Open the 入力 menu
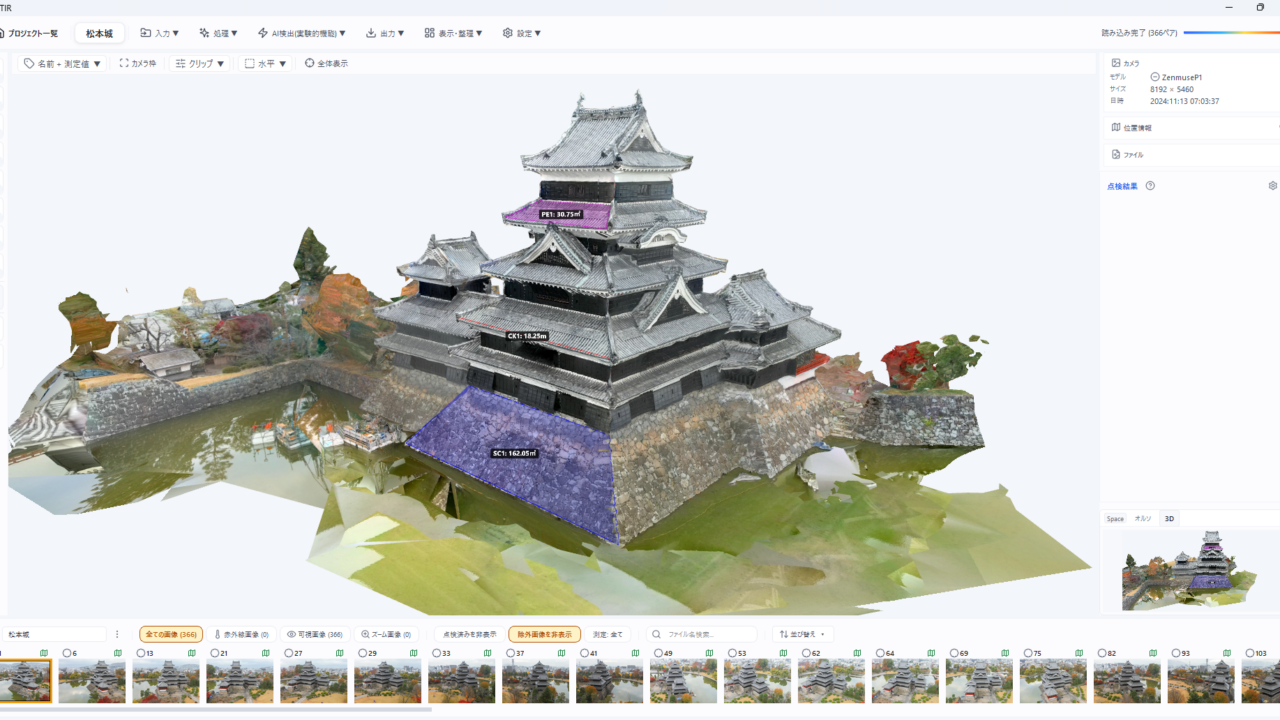Viewport: 1280px width, 720px height. (x=160, y=33)
